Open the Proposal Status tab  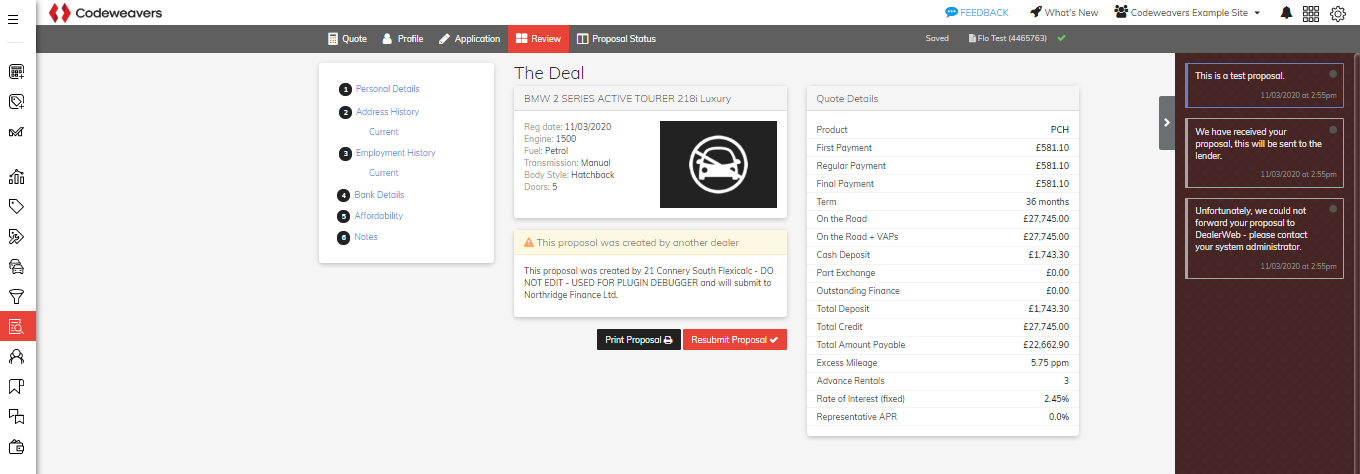616,39
